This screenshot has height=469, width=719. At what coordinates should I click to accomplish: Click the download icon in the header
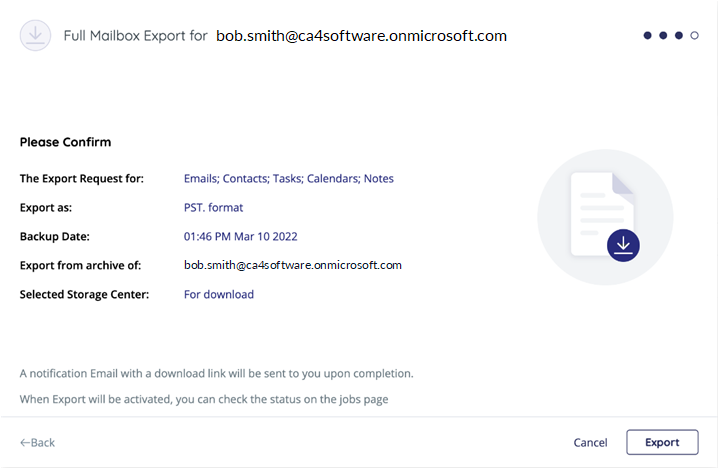[35, 35]
